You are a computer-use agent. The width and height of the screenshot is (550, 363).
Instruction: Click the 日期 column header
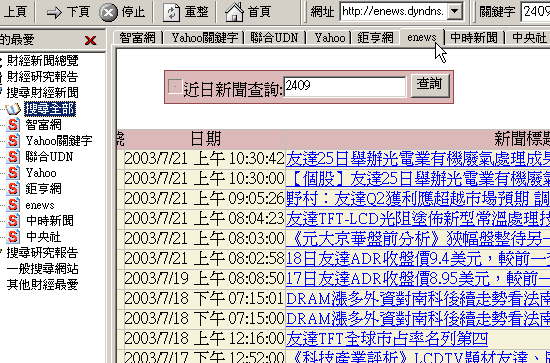[205, 139]
